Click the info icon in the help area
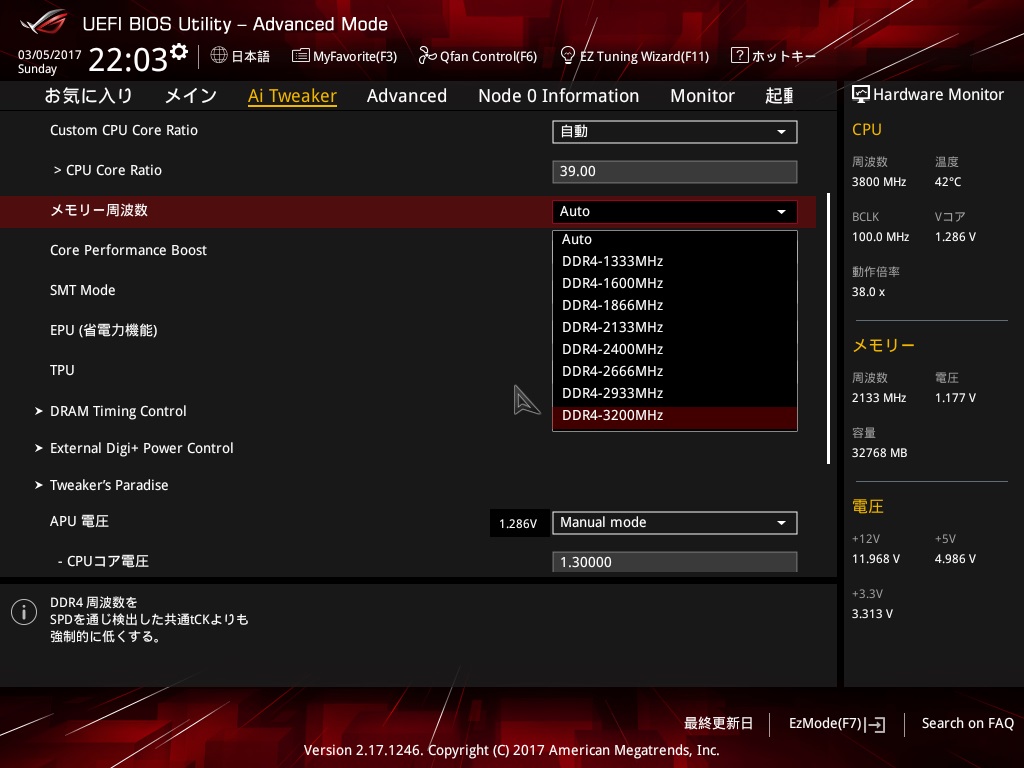 coord(24,612)
